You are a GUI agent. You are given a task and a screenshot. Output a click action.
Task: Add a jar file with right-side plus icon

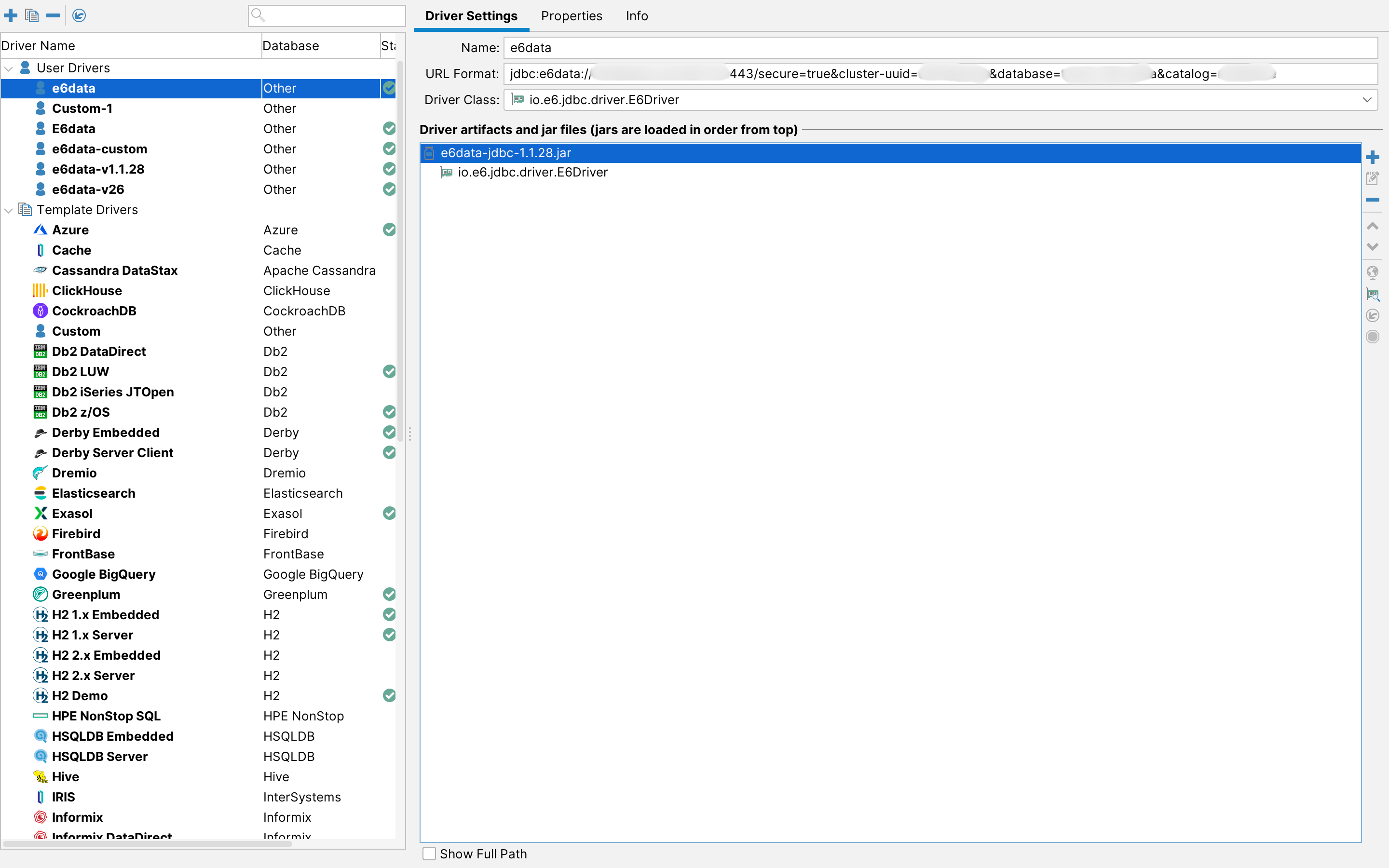pos(1372,157)
